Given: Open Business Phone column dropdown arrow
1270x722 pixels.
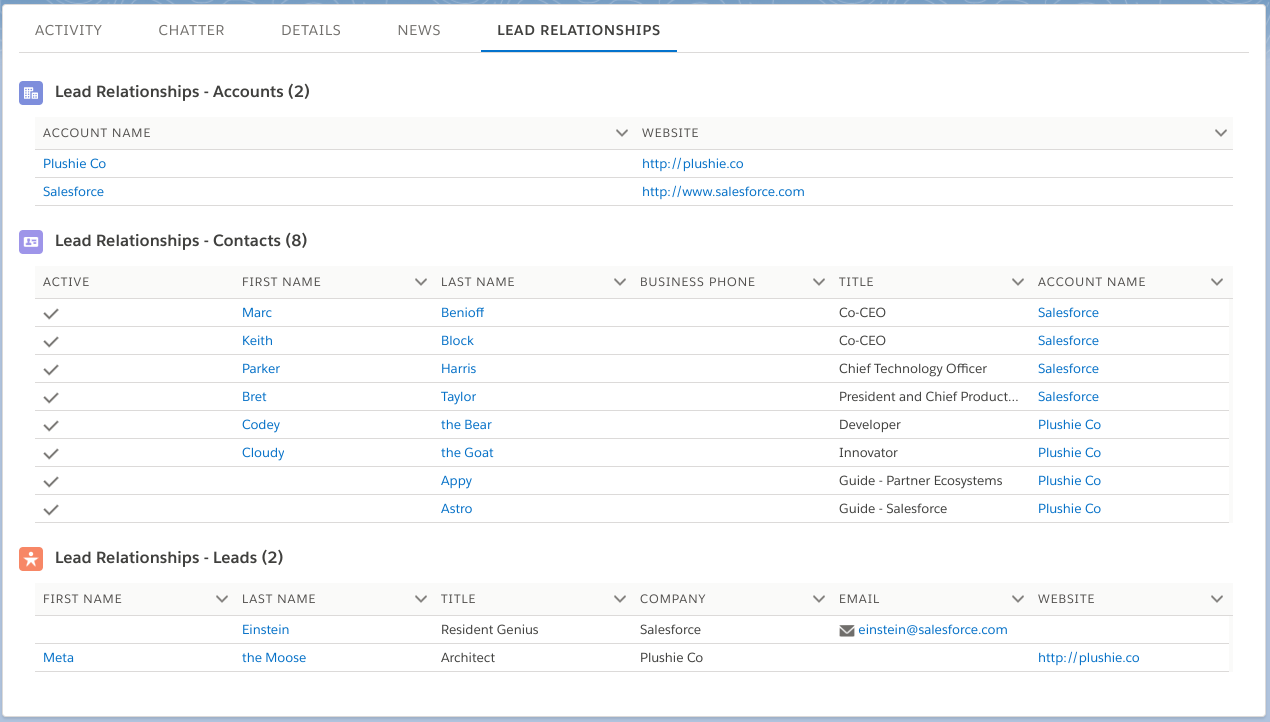Looking at the screenshot, I should click(x=819, y=282).
